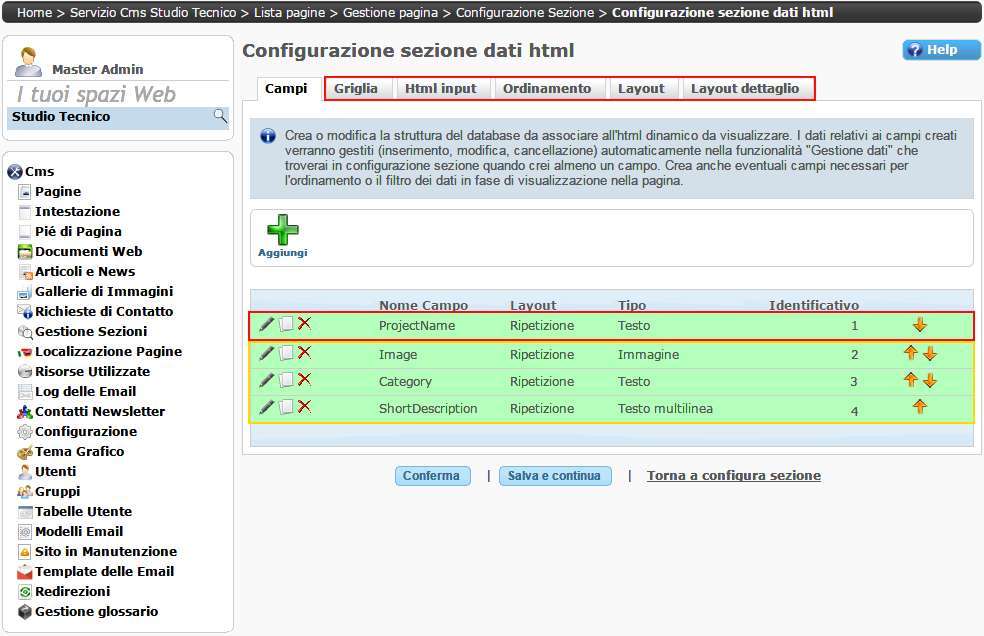Image resolution: width=984 pixels, height=636 pixels.
Task: Click Salva e continua button
Action: [x=554, y=476]
